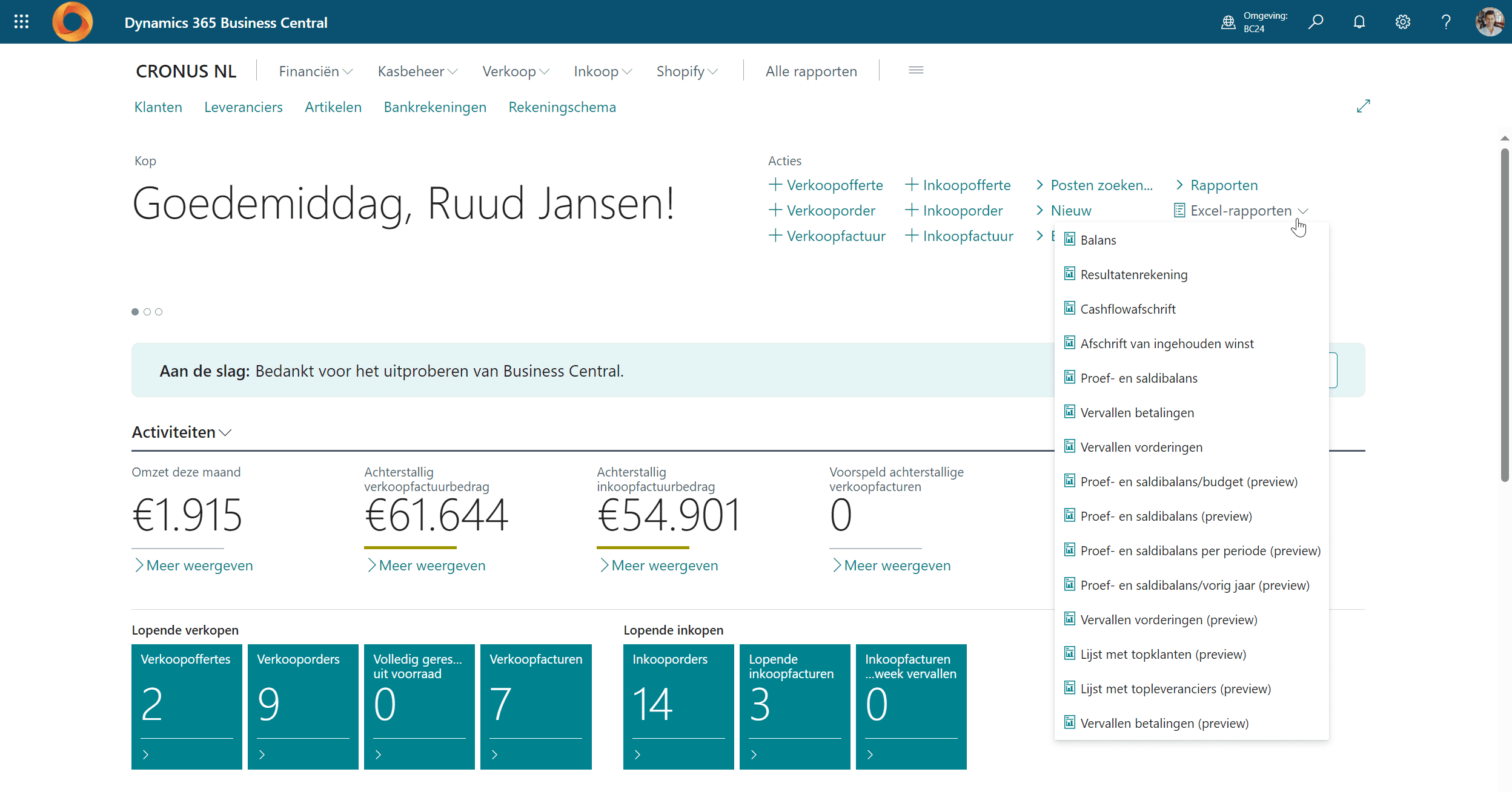Click Meer weergeven under Achterstallig inkoopfactuurbedrag

(x=658, y=566)
